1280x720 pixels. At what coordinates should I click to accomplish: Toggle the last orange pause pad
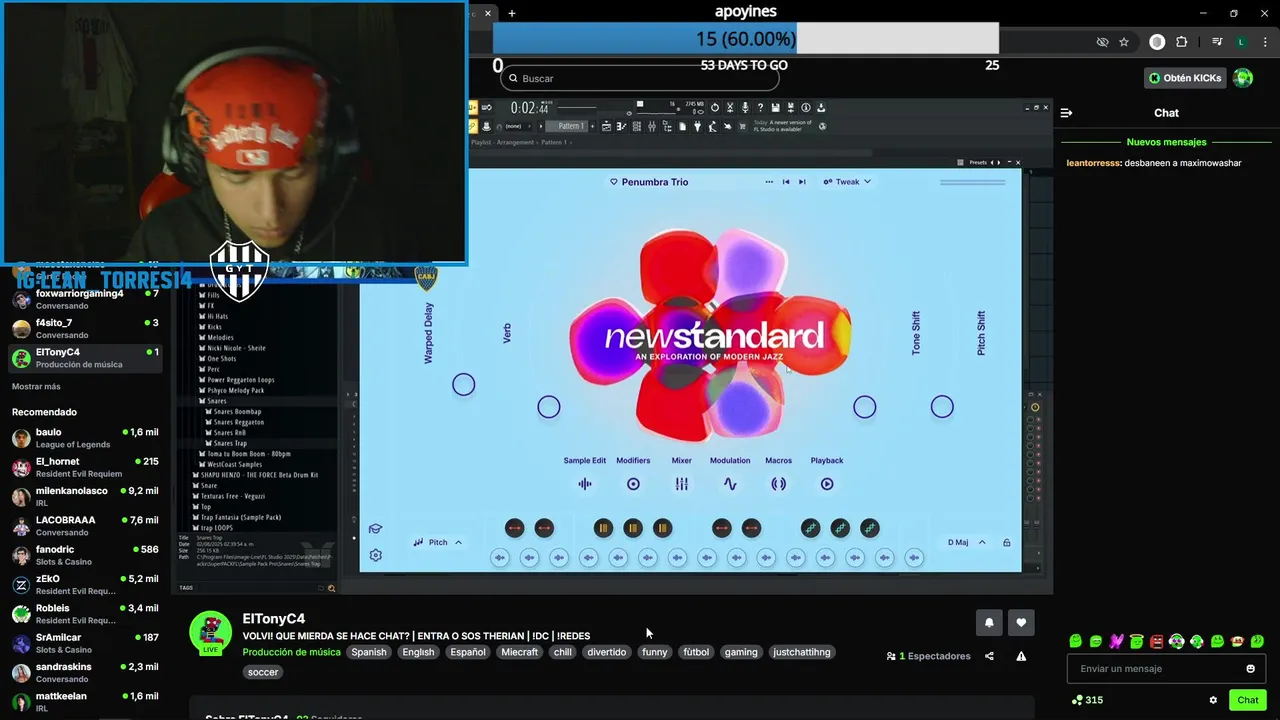(x=662, y=528)
